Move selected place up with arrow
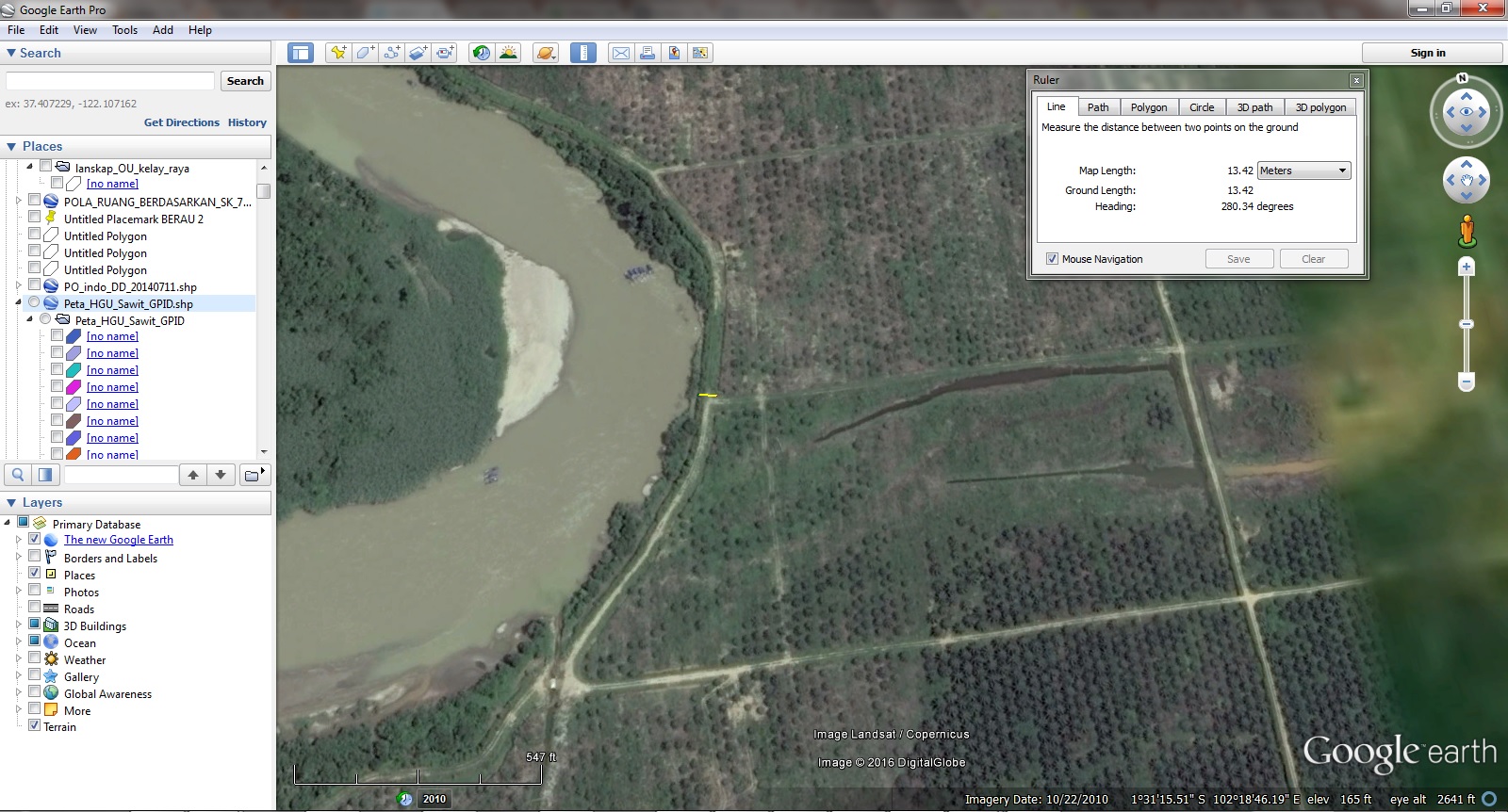 click(193, 475)
